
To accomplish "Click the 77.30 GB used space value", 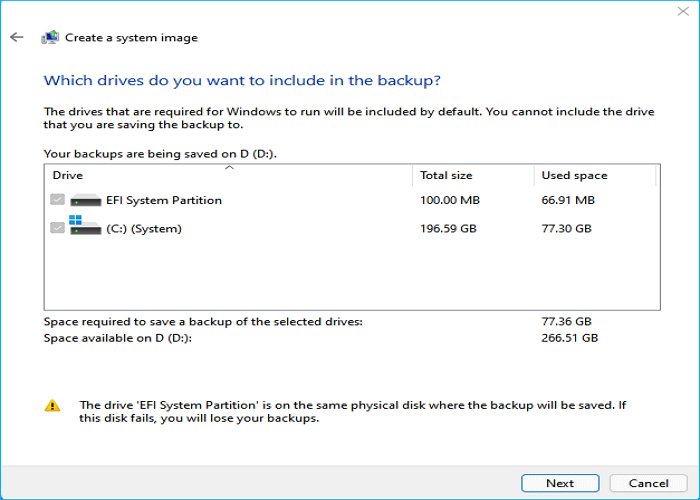I will 566,229.
